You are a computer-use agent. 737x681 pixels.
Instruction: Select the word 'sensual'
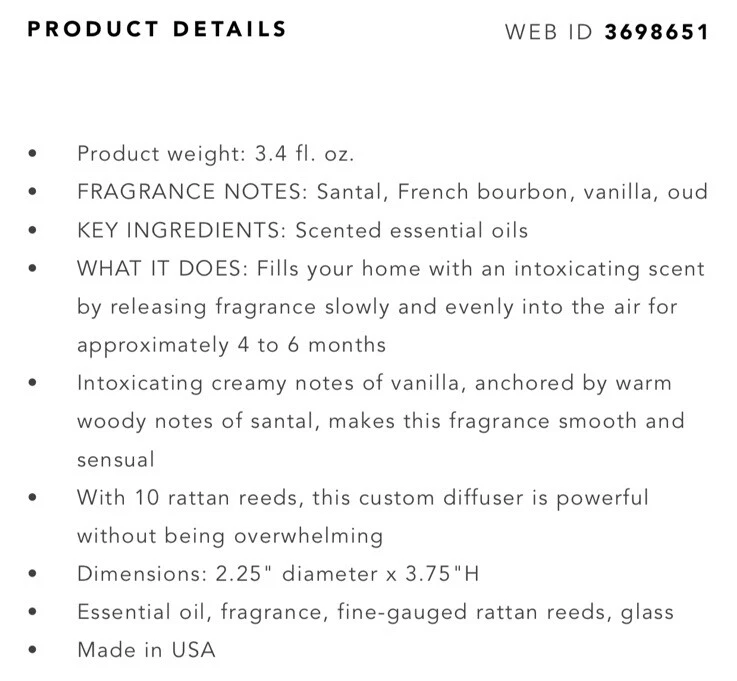coord(116,459)
